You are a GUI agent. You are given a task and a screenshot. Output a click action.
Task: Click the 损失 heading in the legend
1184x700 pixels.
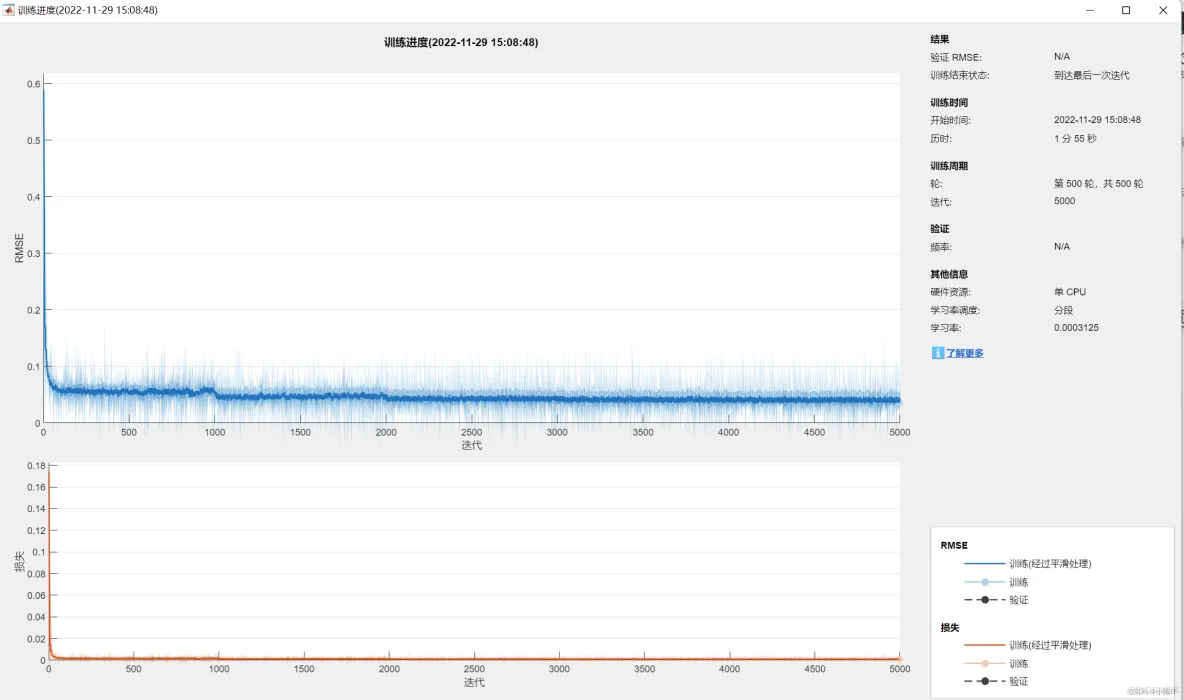pos(949,628)
